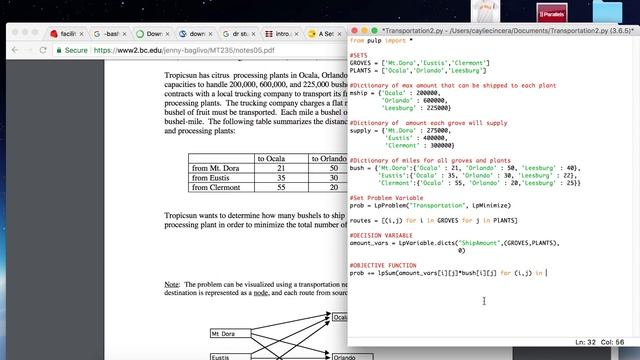
Task: Click the 'Mt Dora' node in PDF diagram
Action: (x=230, y=333)
